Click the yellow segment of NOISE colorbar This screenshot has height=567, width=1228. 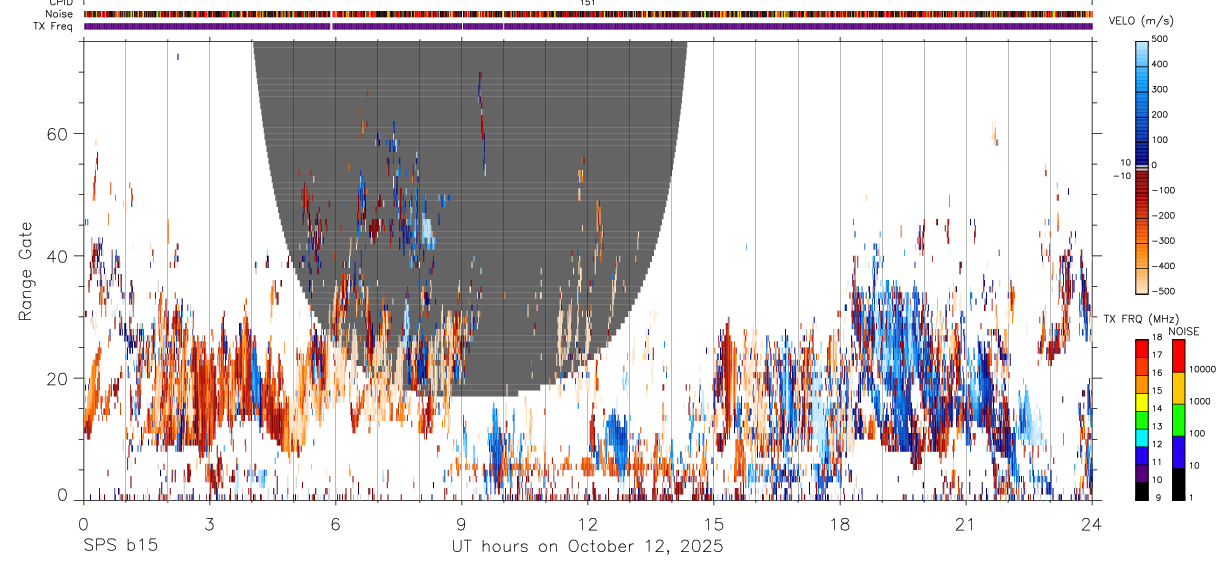click(x=1178, y=388)
